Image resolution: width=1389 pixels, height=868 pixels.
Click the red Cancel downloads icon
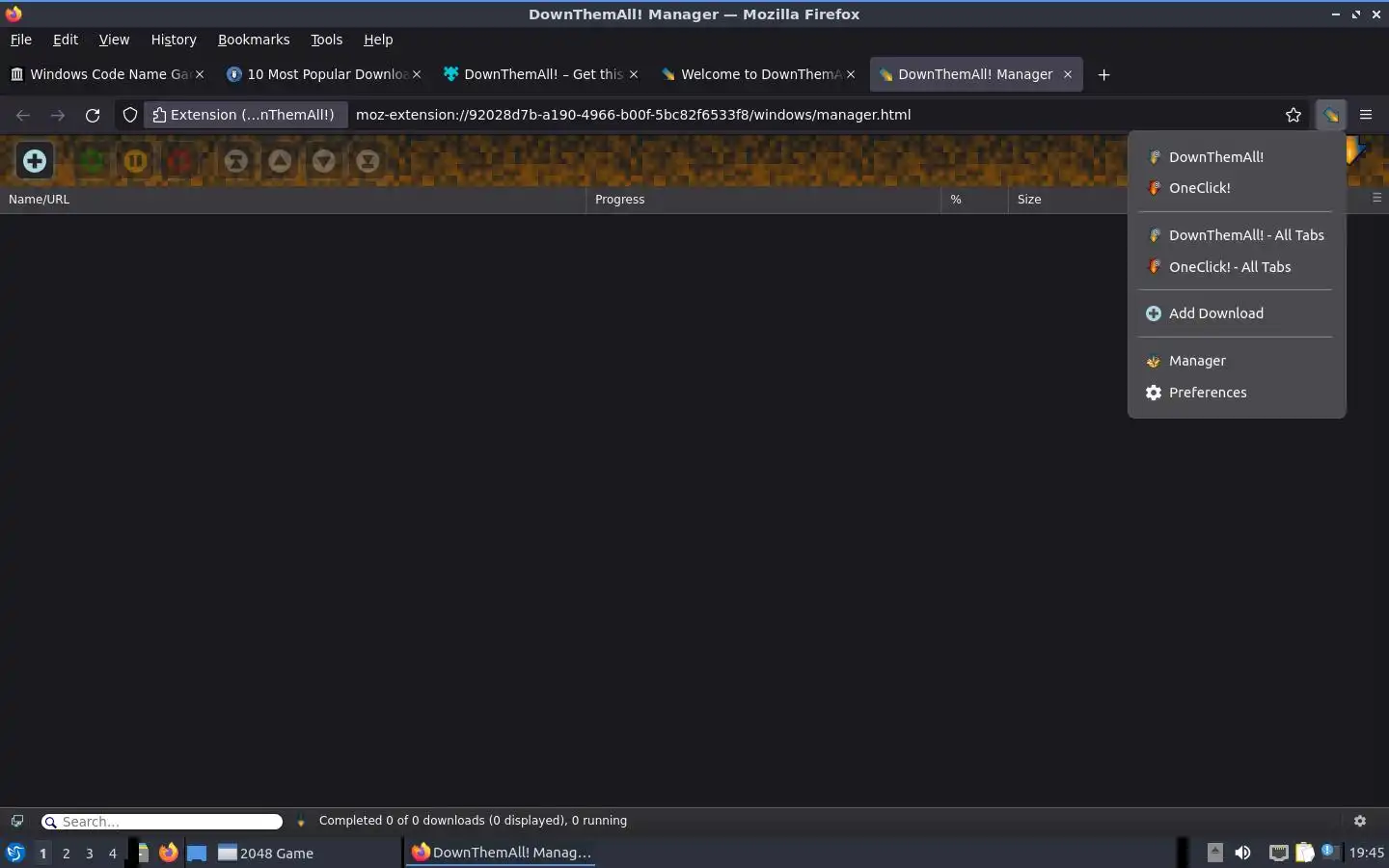pyautogui.click(x=178, y=161)
